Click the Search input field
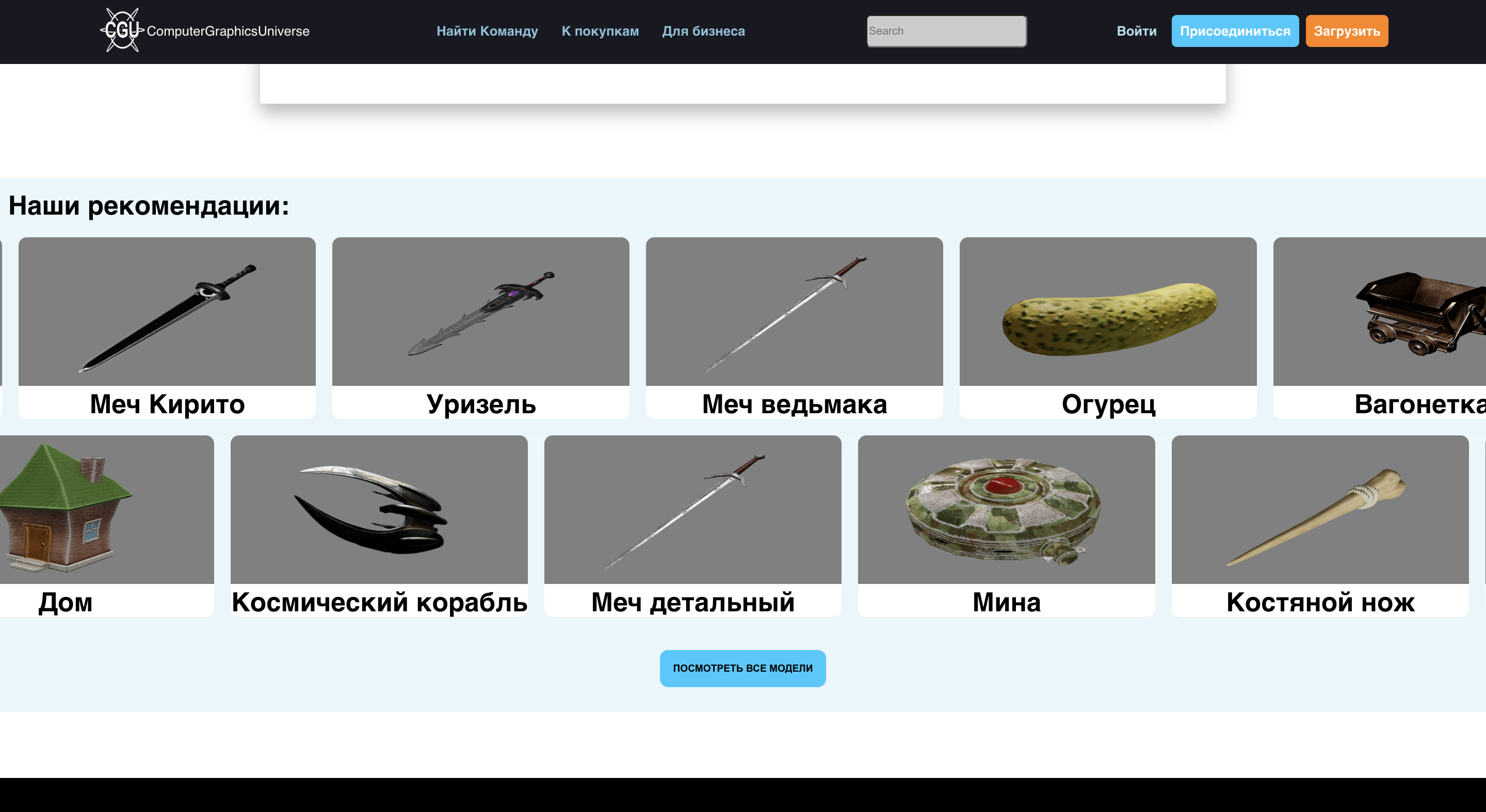The image size is (1486, 812). (x=946, y=31)
